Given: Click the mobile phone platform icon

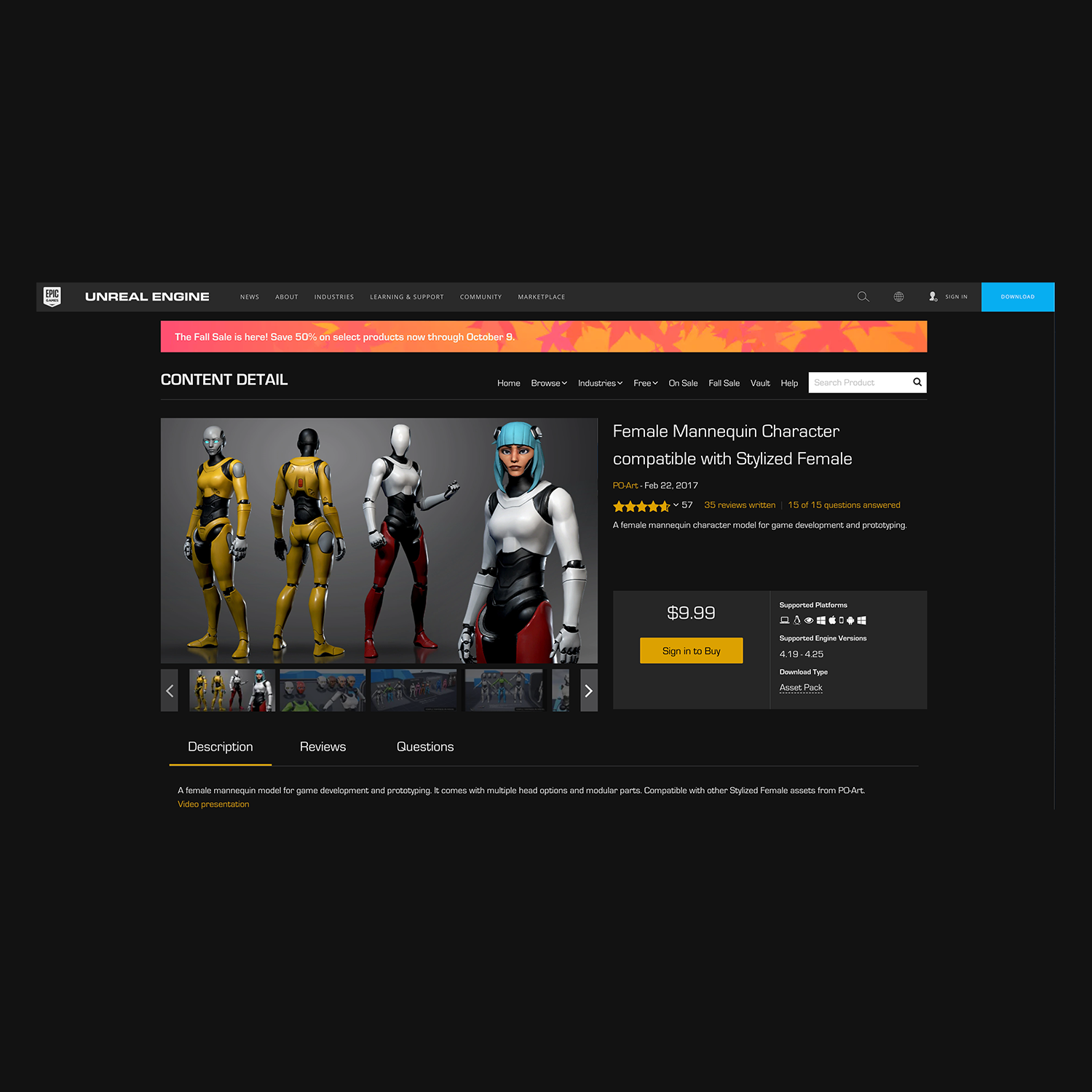Looking at the screenshot, I should pos(842,620).
